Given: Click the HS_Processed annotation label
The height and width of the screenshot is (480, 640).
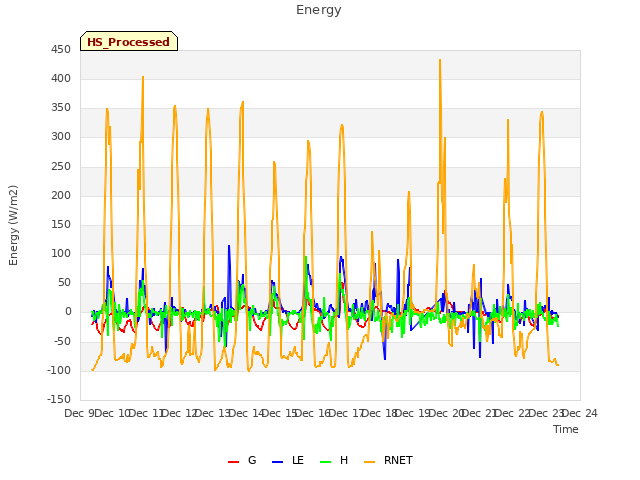Looking at the screenshot, I should tap(129, 42).
